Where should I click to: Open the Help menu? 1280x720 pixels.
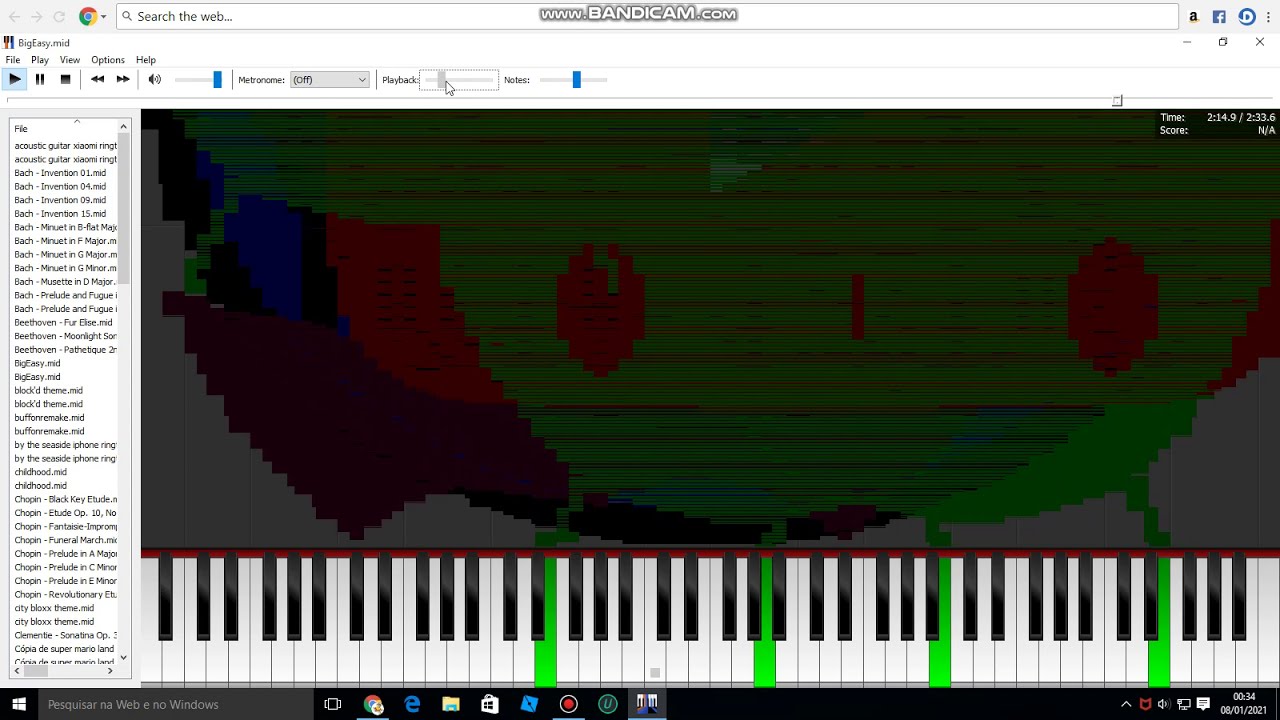tap(146, 60)
